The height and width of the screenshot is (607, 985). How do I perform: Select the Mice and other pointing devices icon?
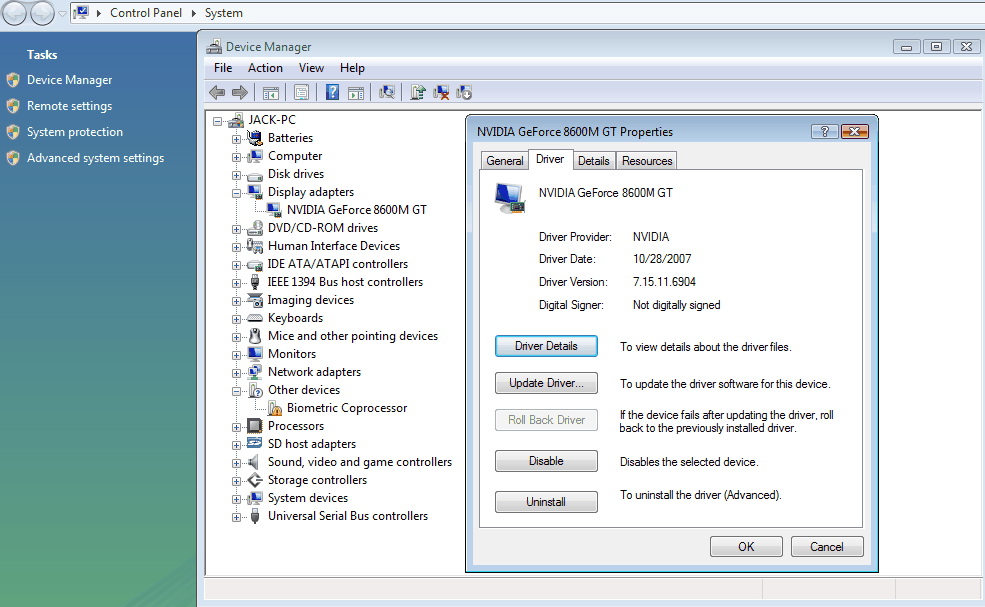pyautogui.click(x=254, y=336)
